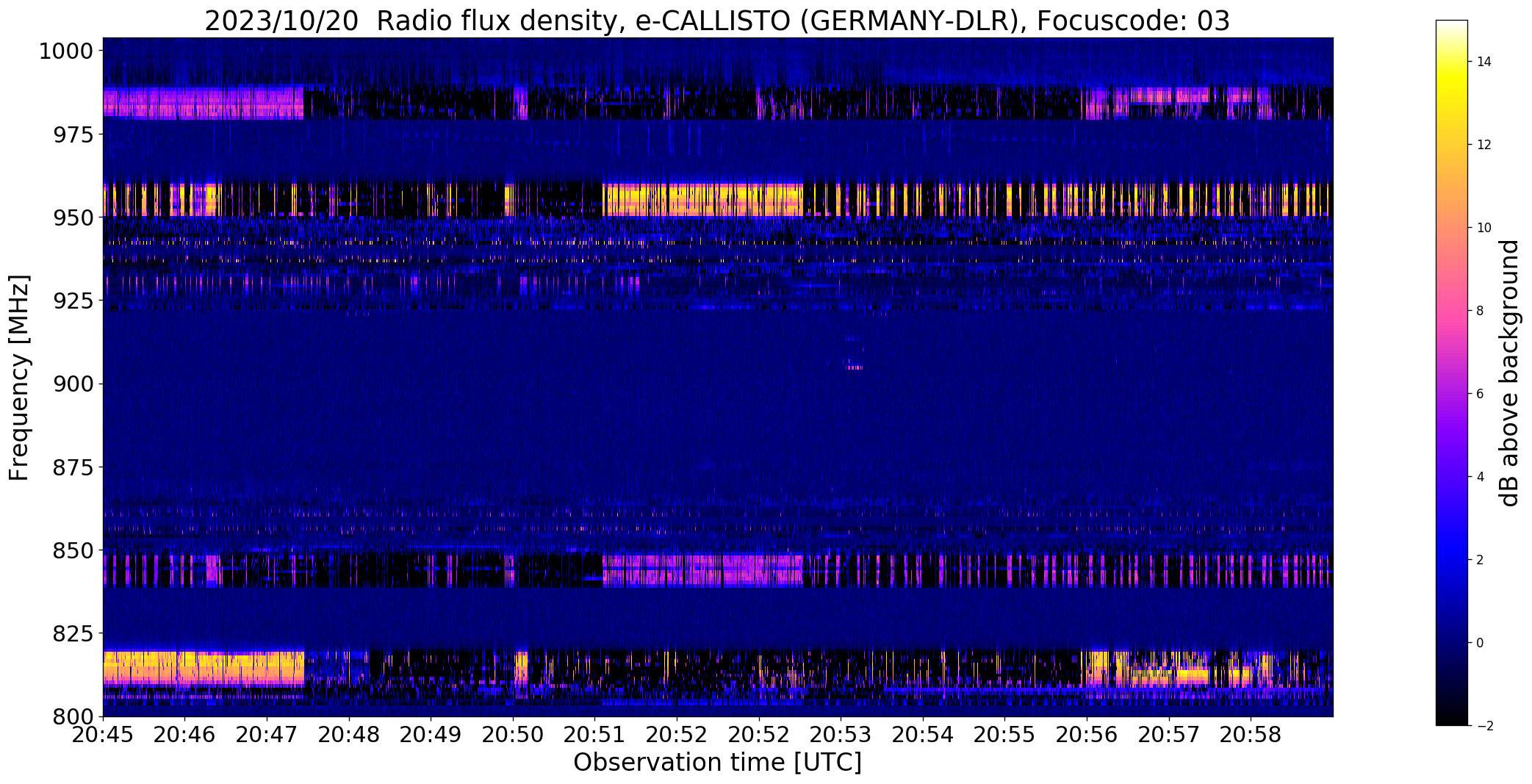Select the 800 frequency tick label
The image size is (1532, 784).
(73, 716)
